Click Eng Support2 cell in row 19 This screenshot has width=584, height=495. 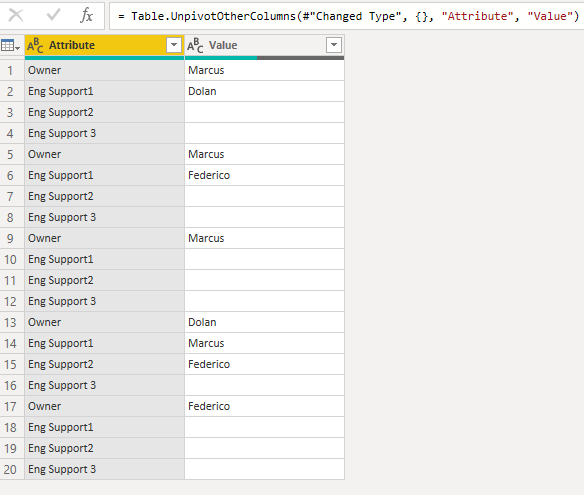pos(104,448)
